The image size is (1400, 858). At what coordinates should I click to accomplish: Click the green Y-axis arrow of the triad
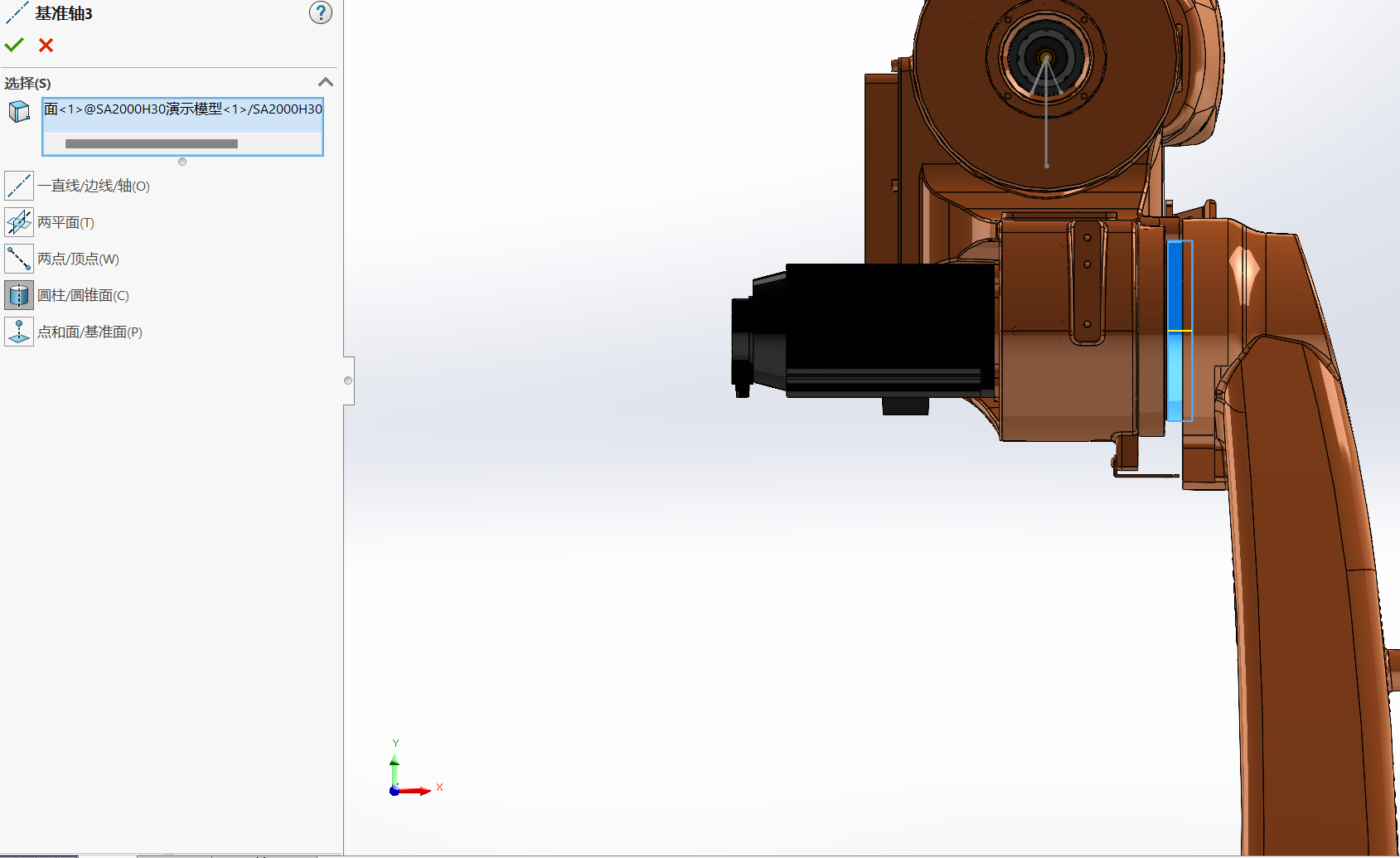(395, 763)
